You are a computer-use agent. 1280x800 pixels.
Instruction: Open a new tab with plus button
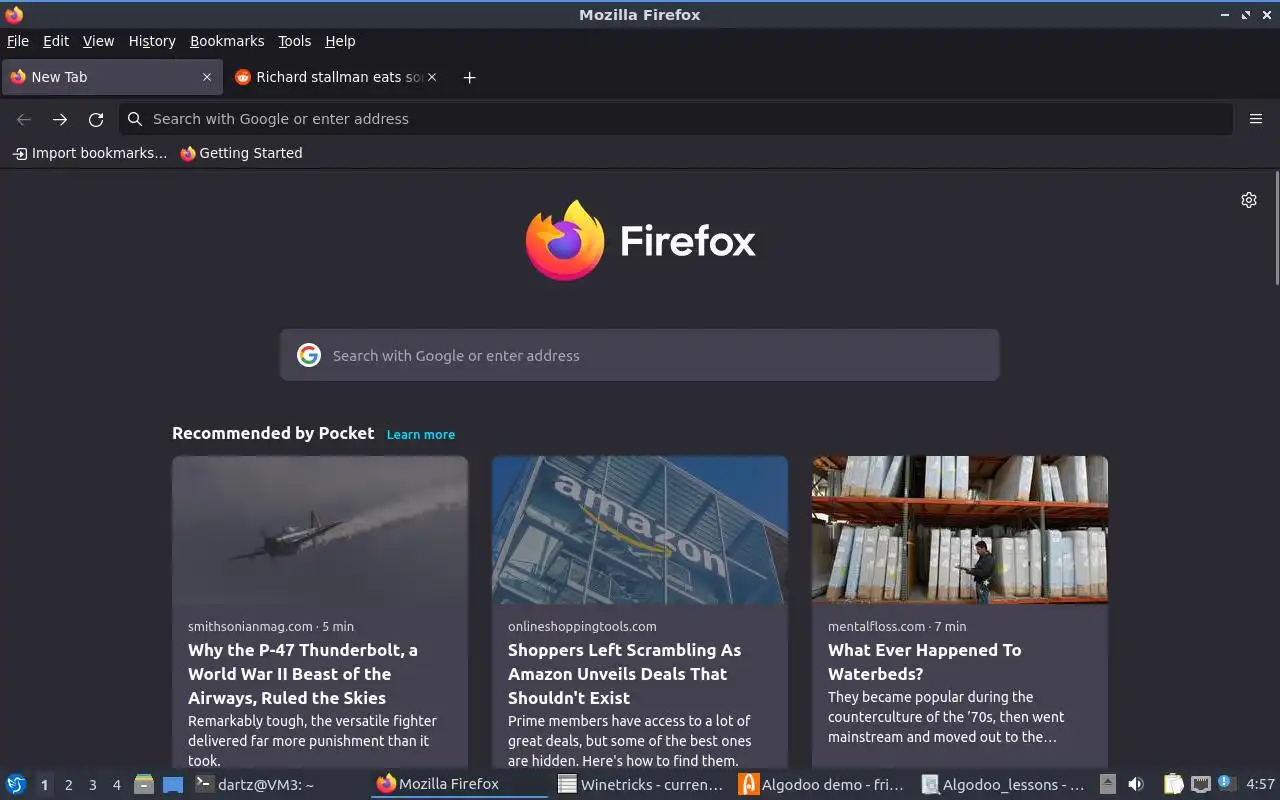coord(469,77)
